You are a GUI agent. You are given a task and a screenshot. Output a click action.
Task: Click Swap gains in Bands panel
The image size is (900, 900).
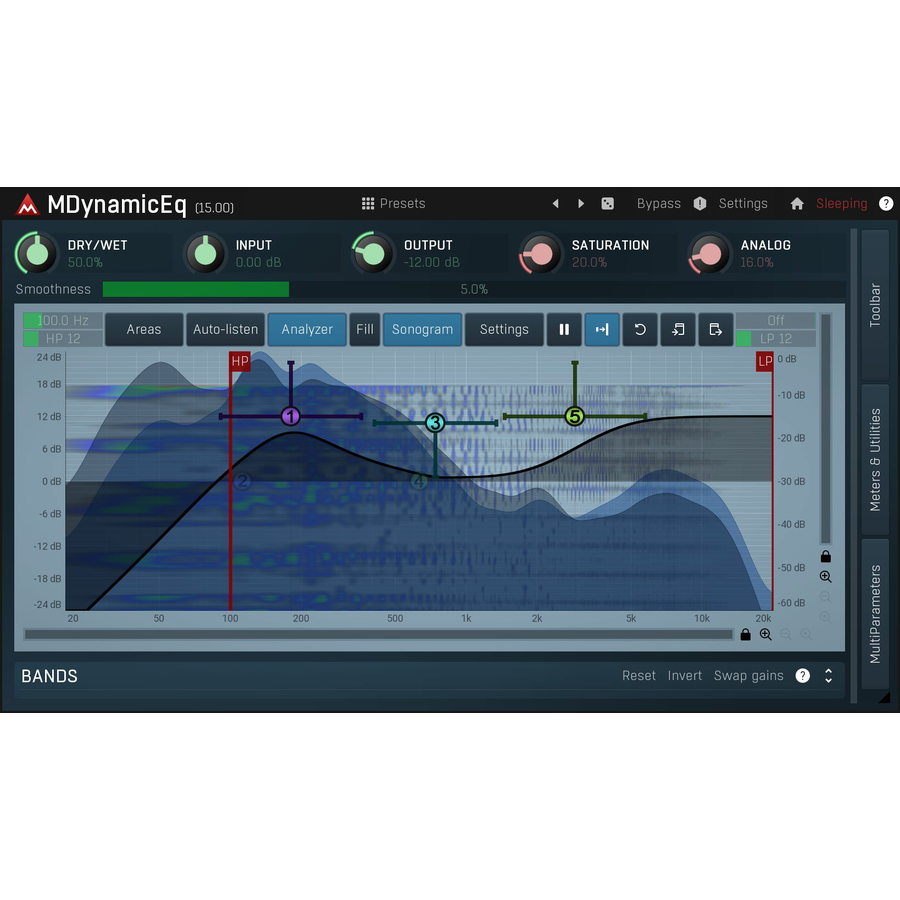748,676
